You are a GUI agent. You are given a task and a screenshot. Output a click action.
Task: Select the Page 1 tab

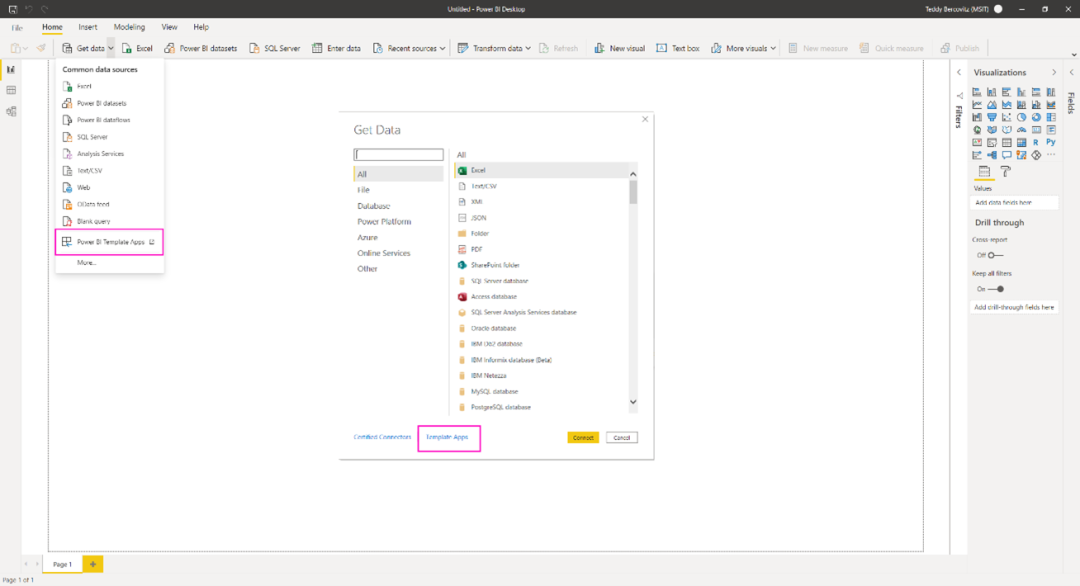[x=62, y=564]
